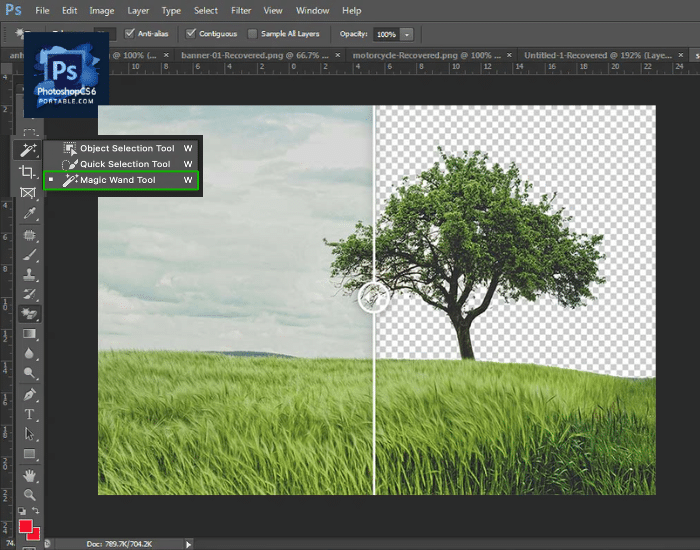700x550 pixels.
Task: Close the motorcycle-Recovered.png tab
Action: point(509,55)
